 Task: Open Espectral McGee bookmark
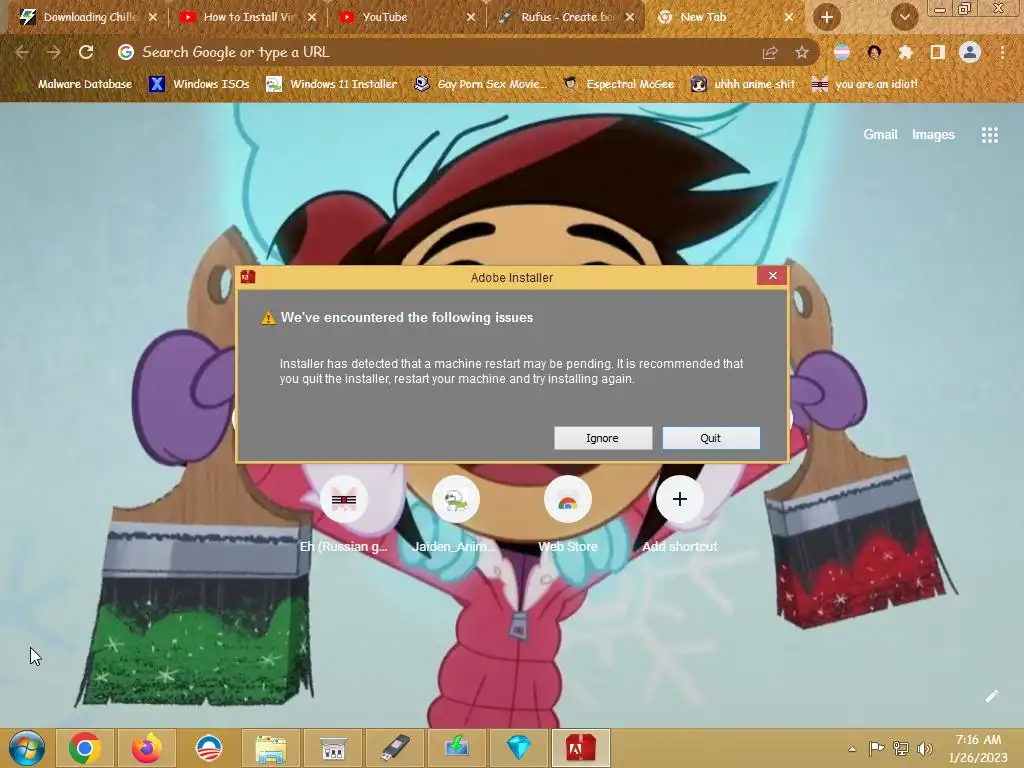pyautogui.click(x=618, y=84)
